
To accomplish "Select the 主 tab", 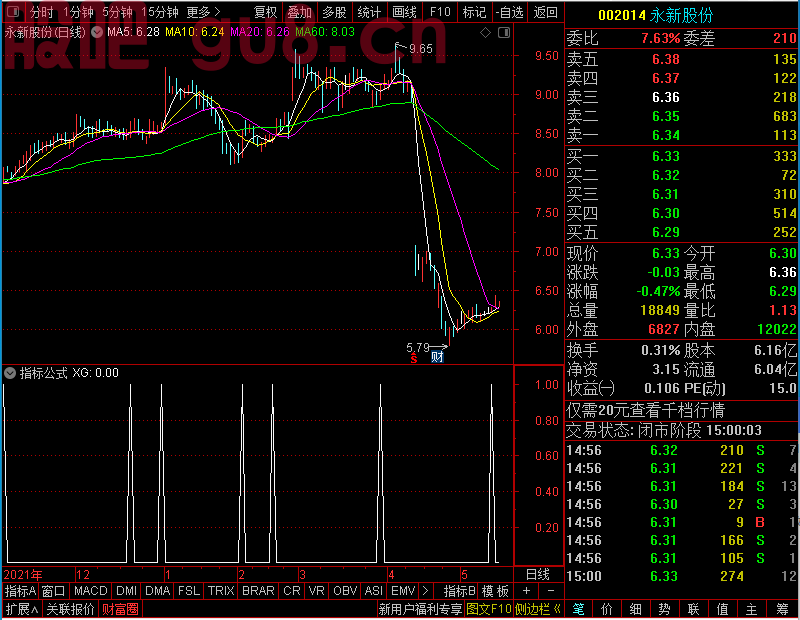I will 752,609.
